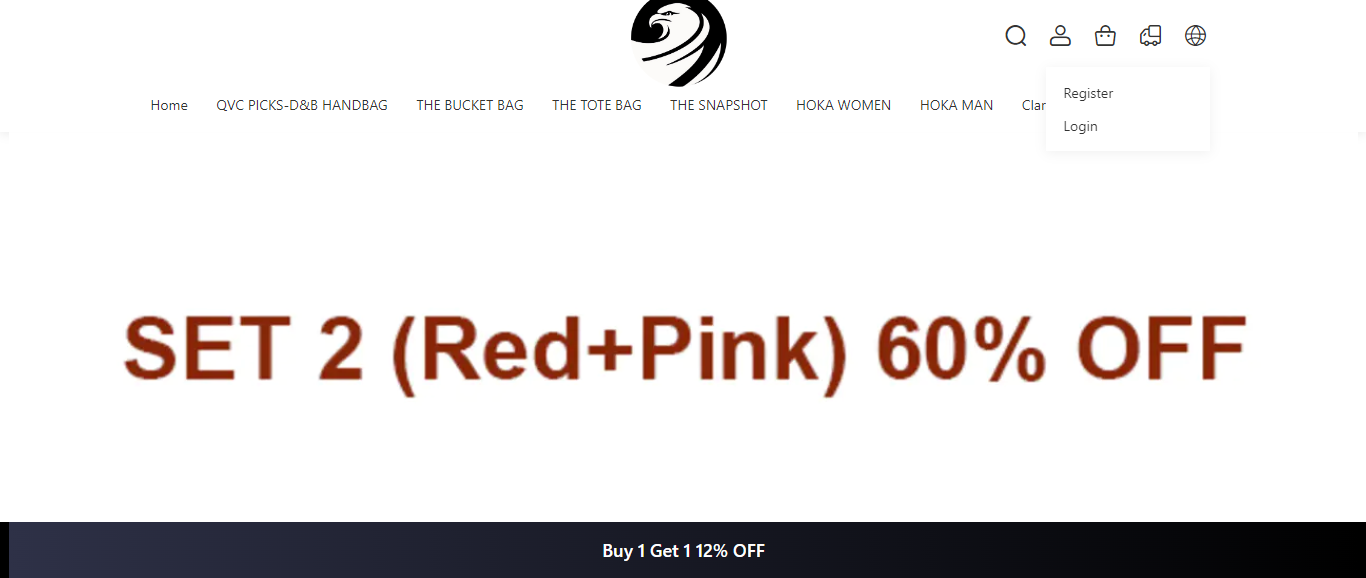Click the 'Buy 1 Get 1 12% OFF' bar
Viewport: 1366px width, 578px height.
(683, 550)
